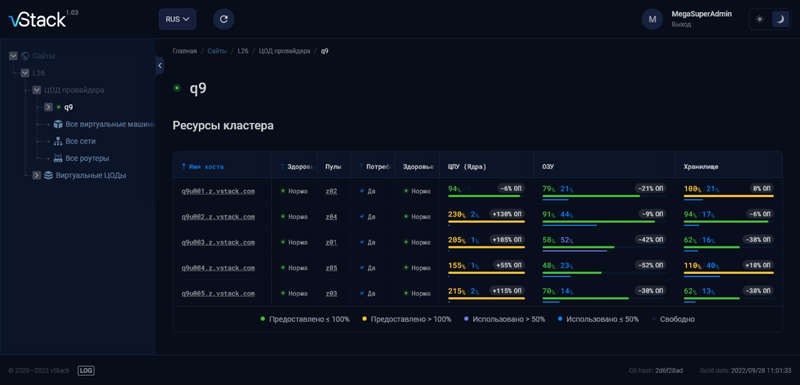This screenshot has width=800, height=385.
Task: Click green Предоставлено ≤ 100% legend dot
Action: [263, 319]
